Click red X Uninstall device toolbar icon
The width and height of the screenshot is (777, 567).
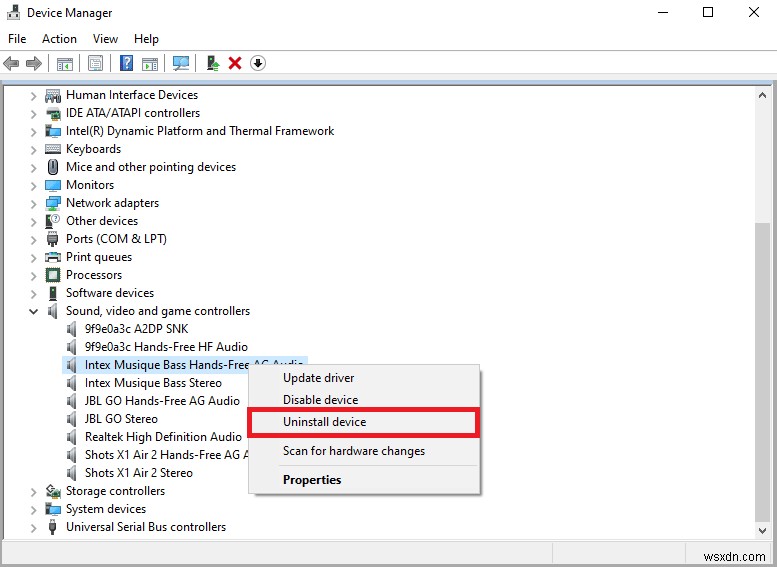tap(235, 63)
